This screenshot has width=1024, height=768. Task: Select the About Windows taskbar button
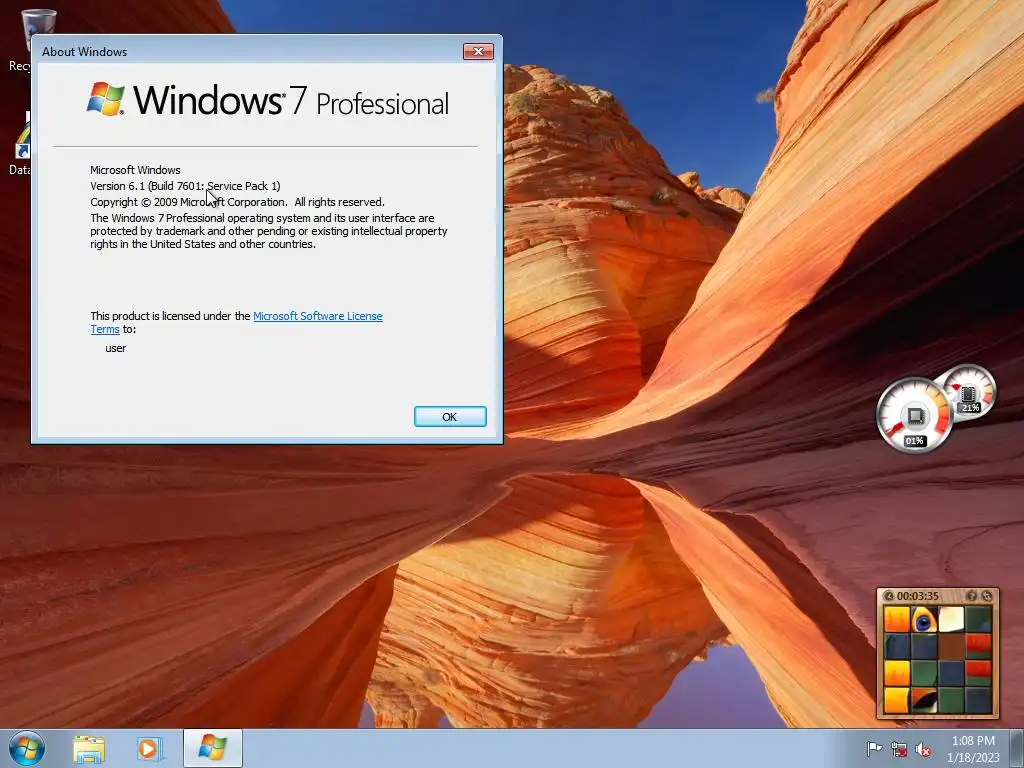pyautogui.click(x=213, y=748)
